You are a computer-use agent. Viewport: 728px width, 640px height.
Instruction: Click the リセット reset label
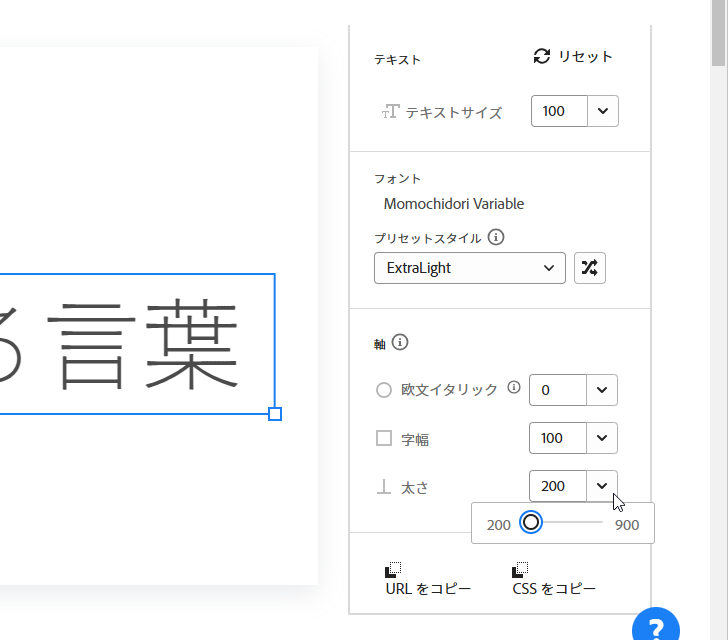point(585,57)
